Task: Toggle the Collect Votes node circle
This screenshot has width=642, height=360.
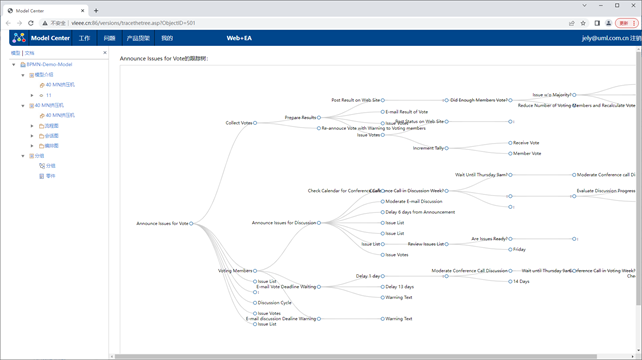Action: 255,123
